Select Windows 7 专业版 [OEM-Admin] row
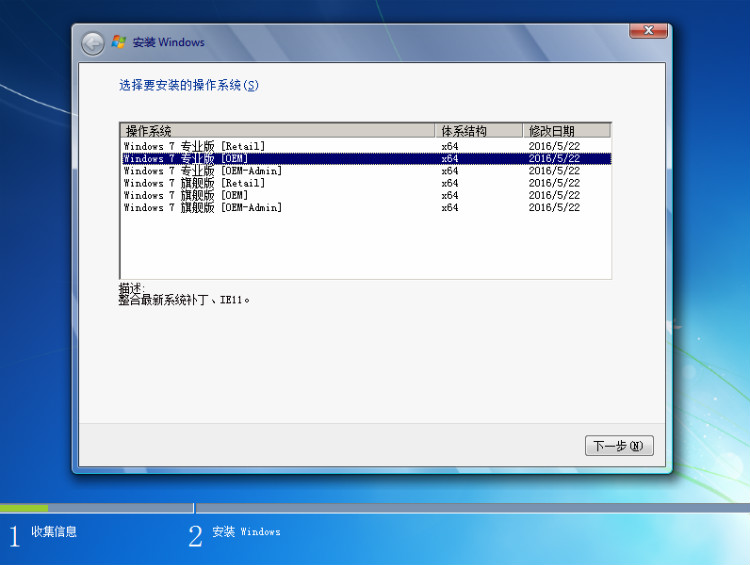The image size is (750, 565). (366, 171)
